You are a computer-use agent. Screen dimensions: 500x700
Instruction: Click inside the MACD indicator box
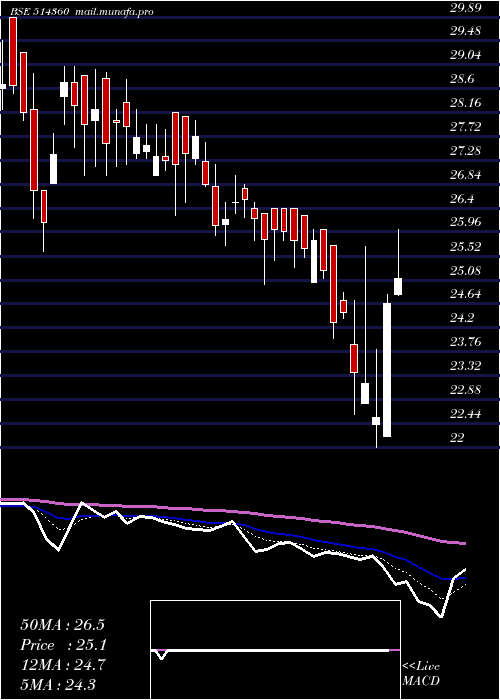(x=275, y=650)
